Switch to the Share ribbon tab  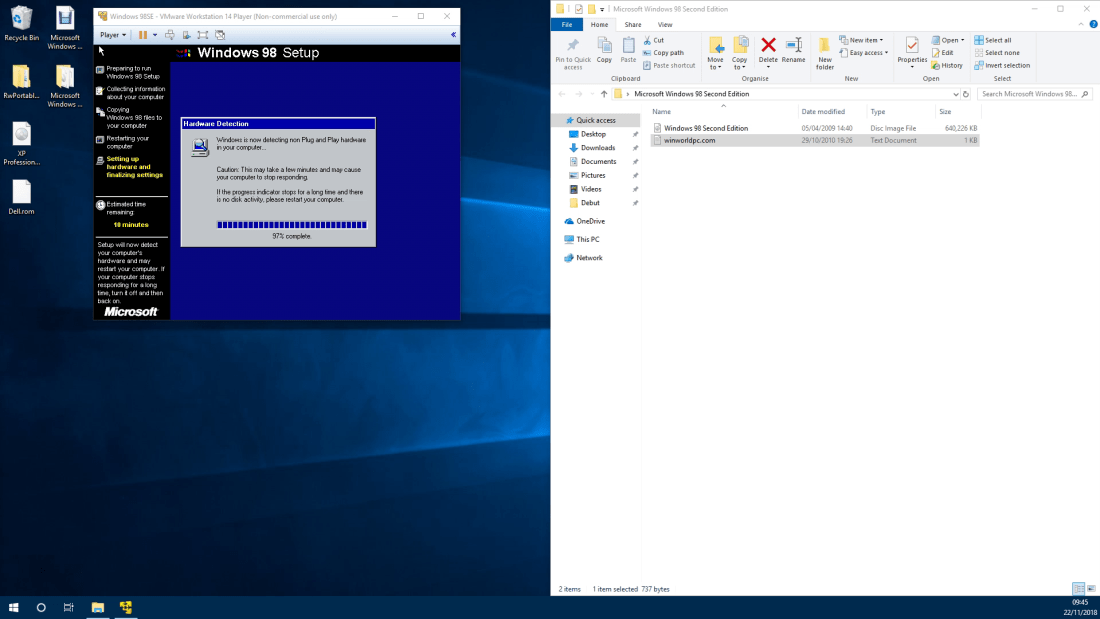click(x=633, y=25)
